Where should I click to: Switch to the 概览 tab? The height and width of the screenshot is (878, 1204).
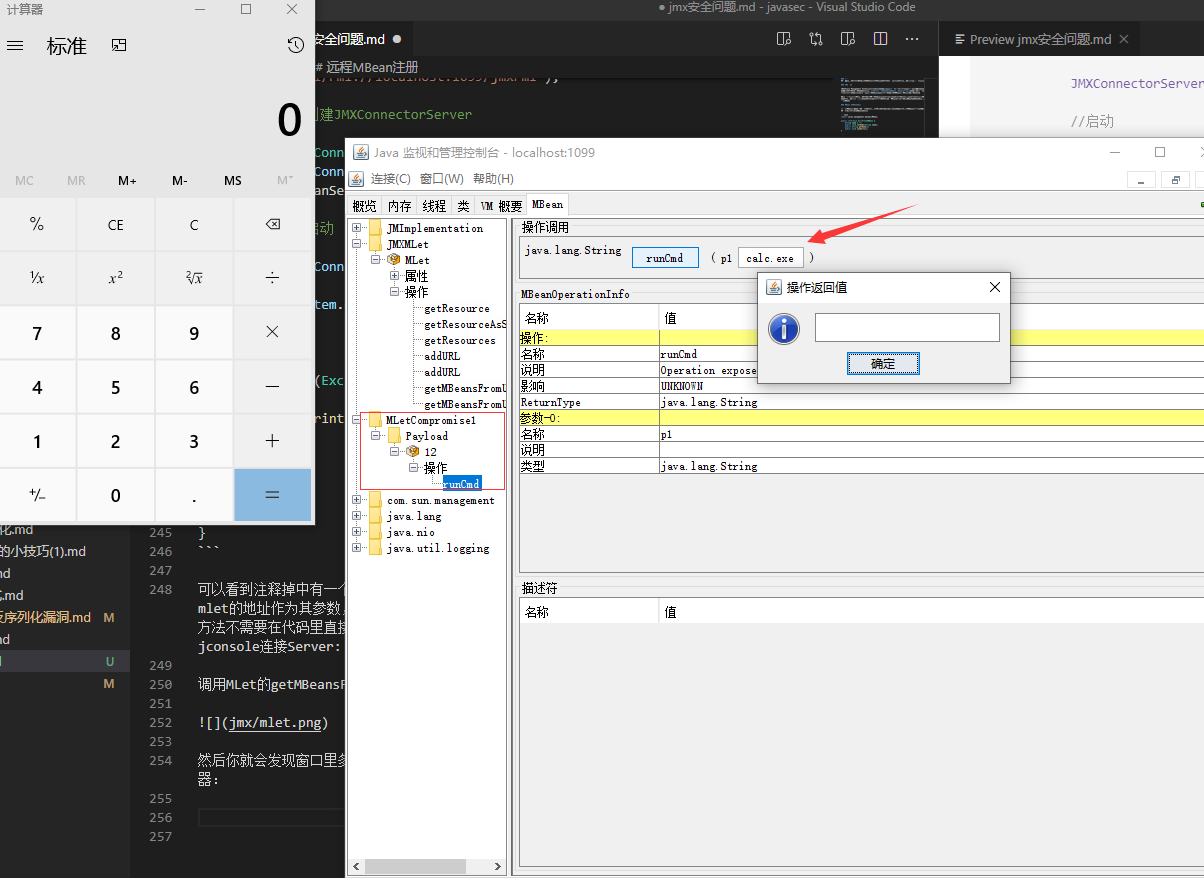365,206
